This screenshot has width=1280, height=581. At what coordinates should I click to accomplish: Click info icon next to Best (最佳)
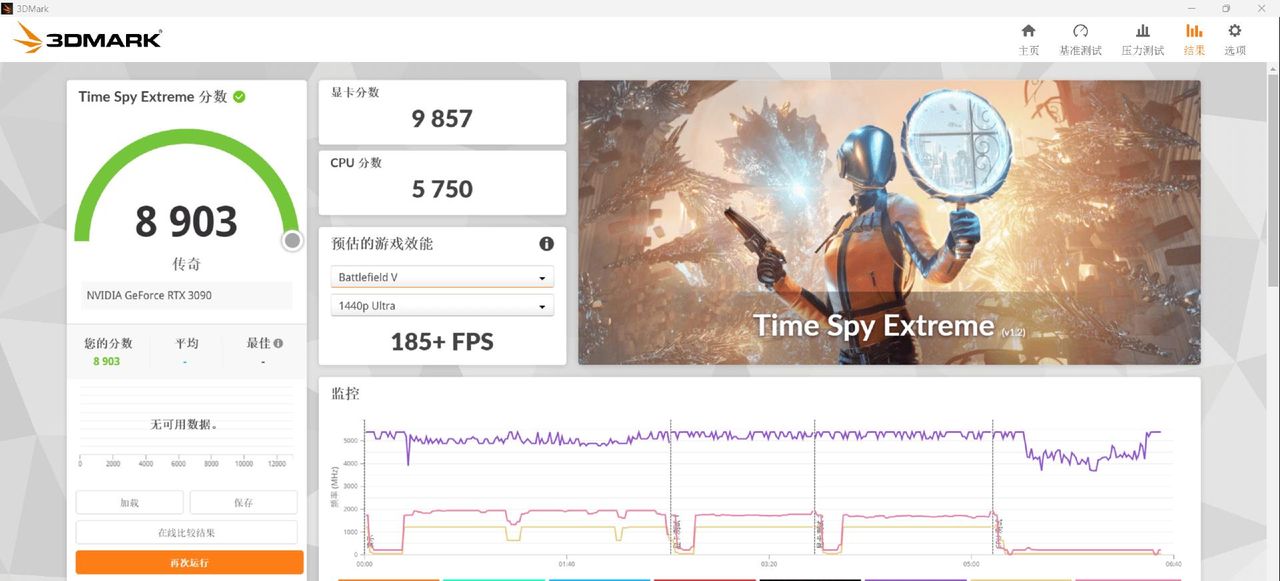point(278,343)
